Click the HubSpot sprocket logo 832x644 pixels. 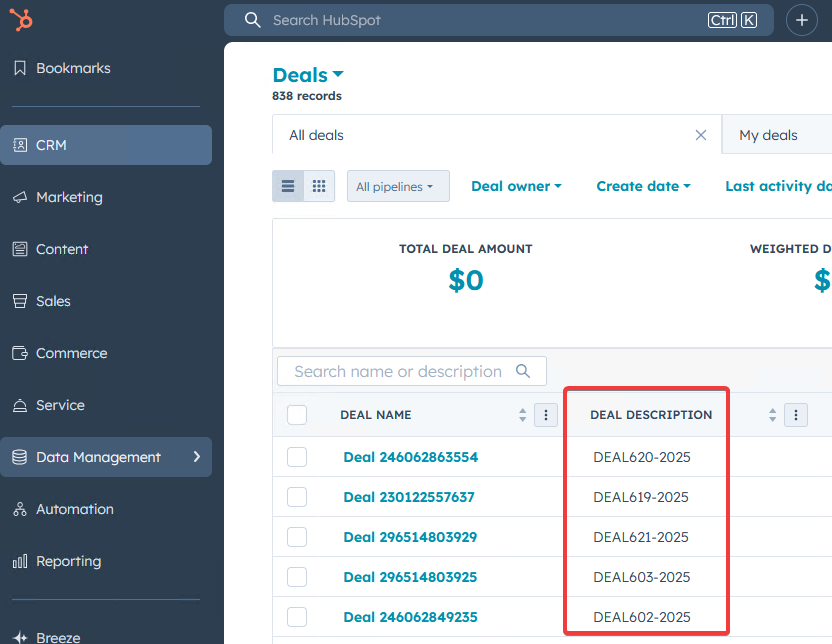tap(22, 20)
